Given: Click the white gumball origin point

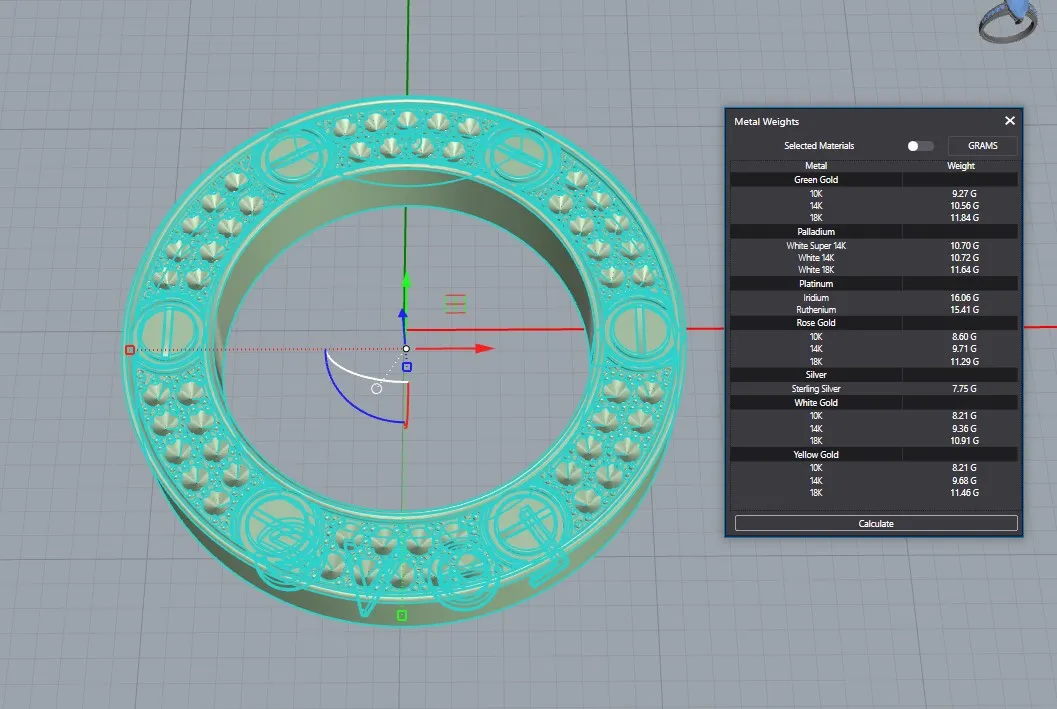Looking at the screenshot, I should [x=406, y=349].
